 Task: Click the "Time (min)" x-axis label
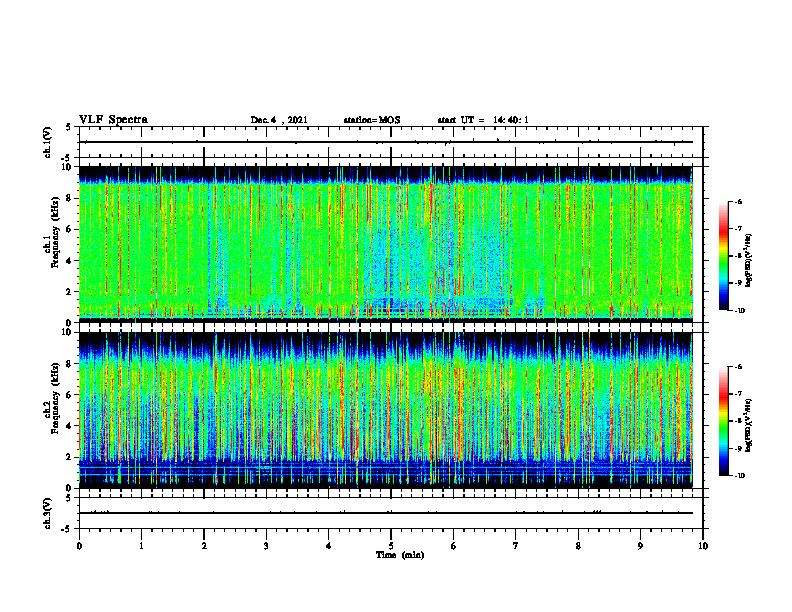[400, 555]
